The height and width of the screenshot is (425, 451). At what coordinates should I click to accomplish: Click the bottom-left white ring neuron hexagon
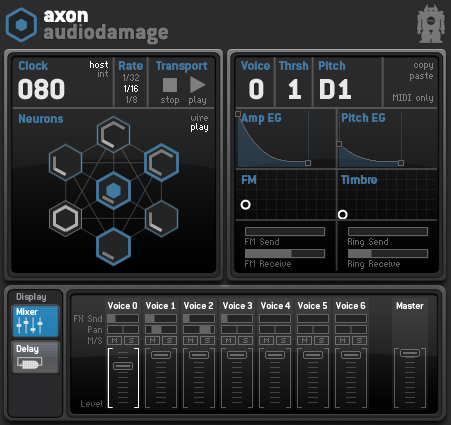[x=65, y=219]
